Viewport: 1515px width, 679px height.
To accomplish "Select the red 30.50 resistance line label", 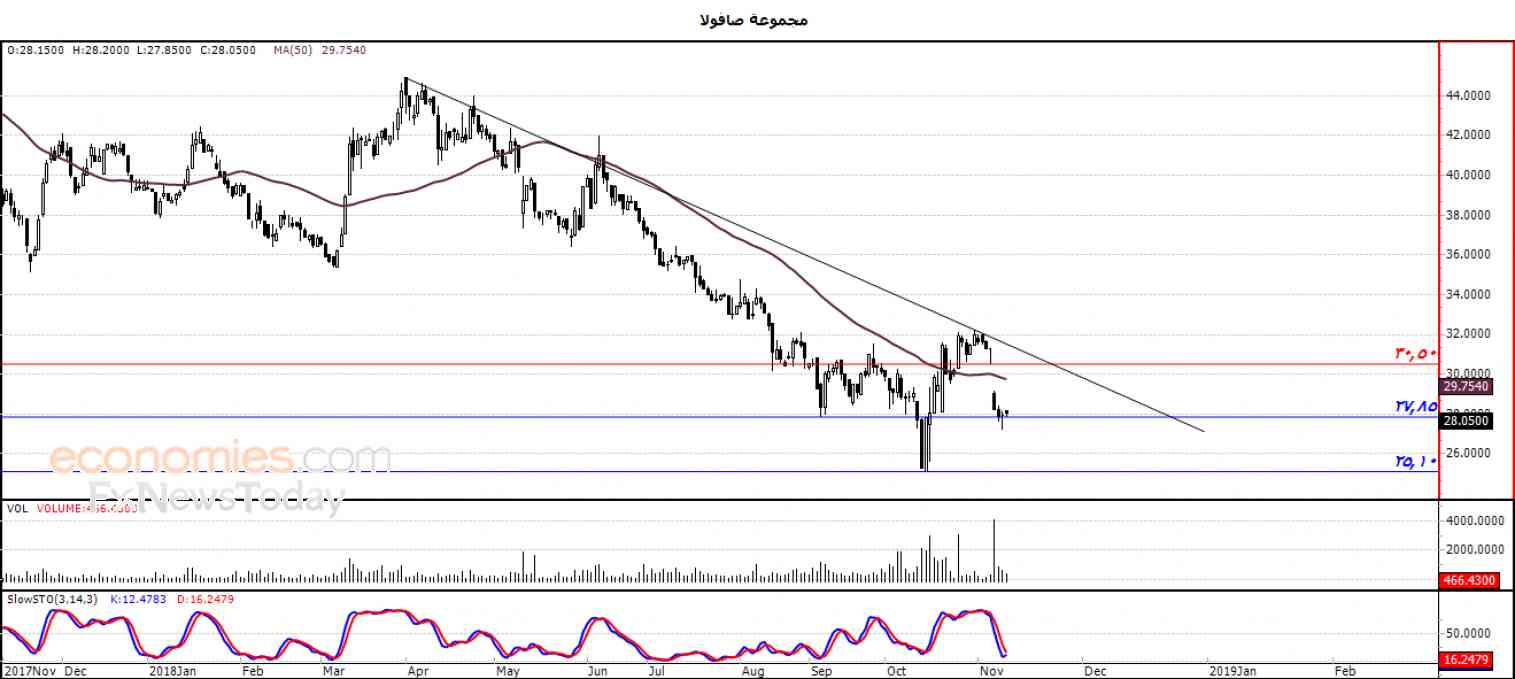I will 1415,353.
